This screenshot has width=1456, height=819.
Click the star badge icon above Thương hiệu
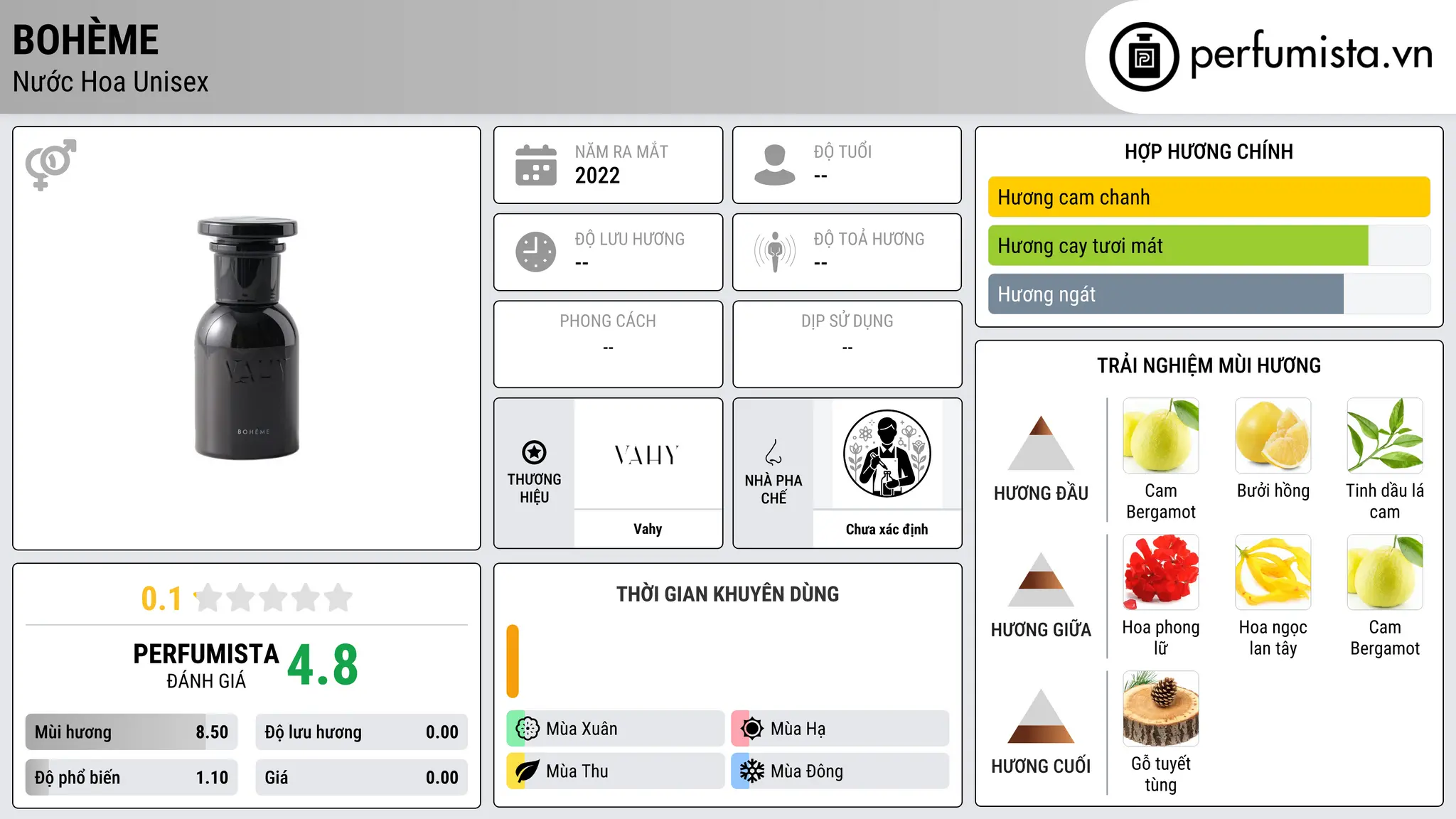[534, 452]
